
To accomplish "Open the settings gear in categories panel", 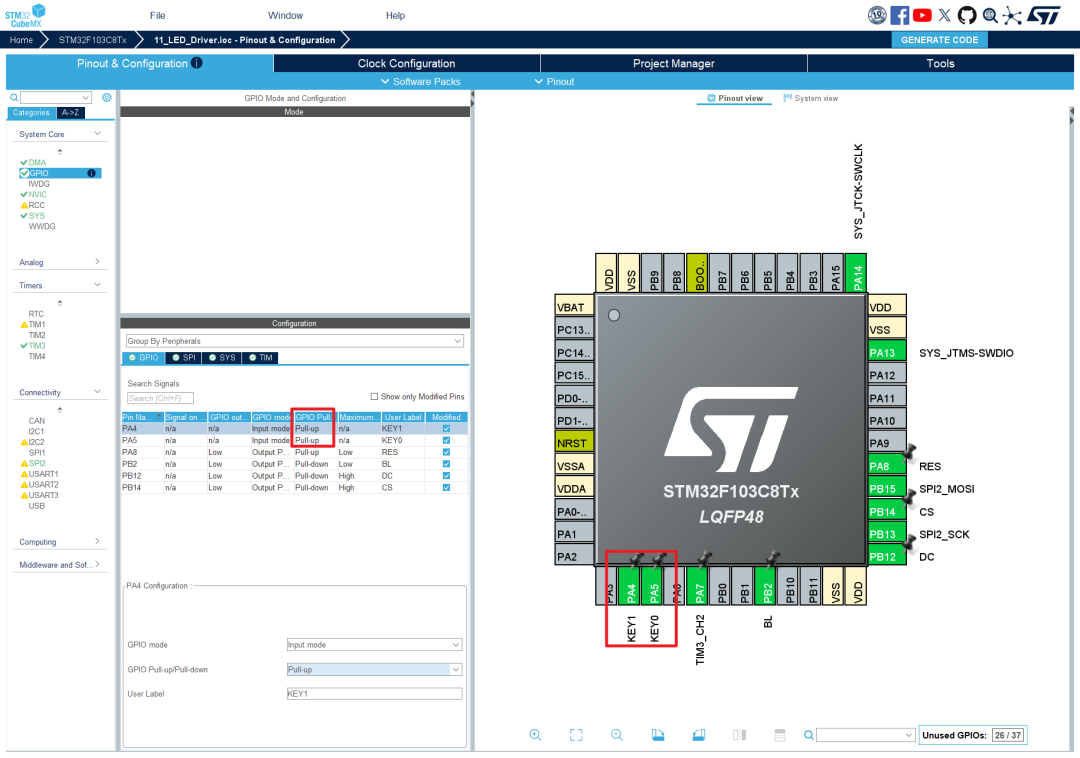I will click(x=107, y=98).
